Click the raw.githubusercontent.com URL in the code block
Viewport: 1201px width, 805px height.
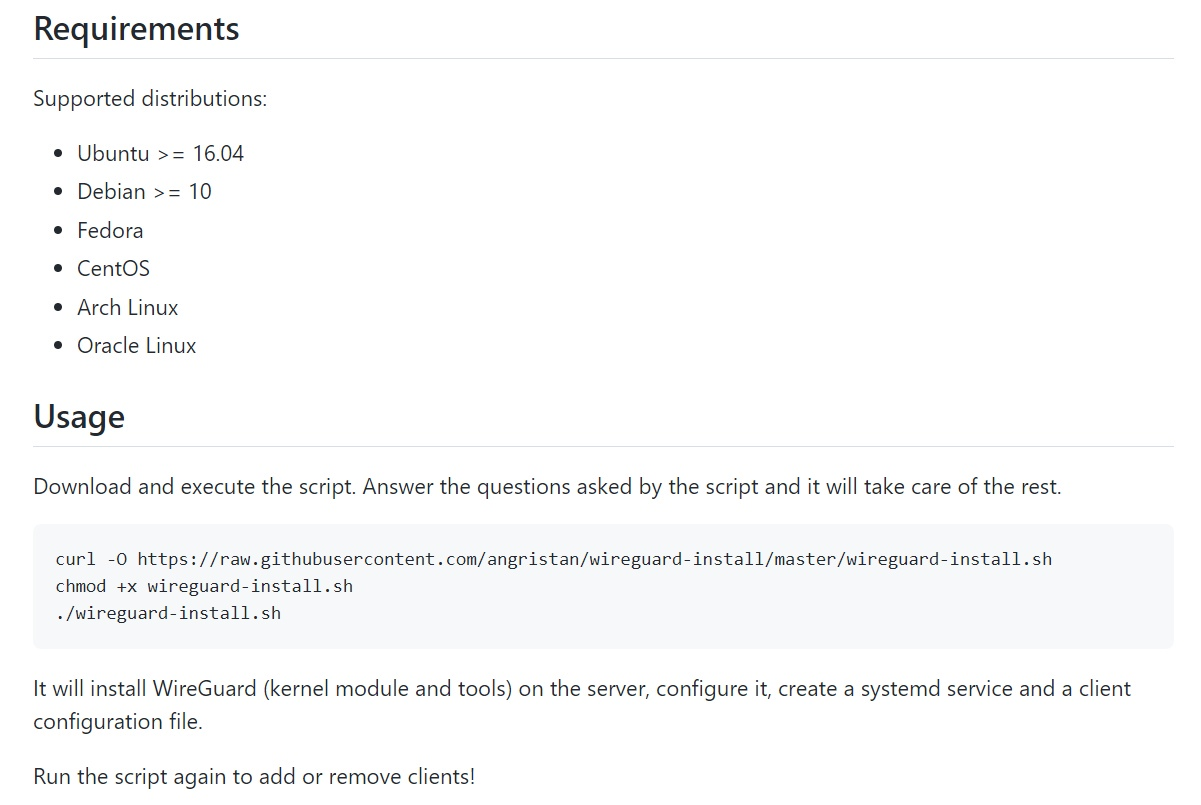[594, 559]
